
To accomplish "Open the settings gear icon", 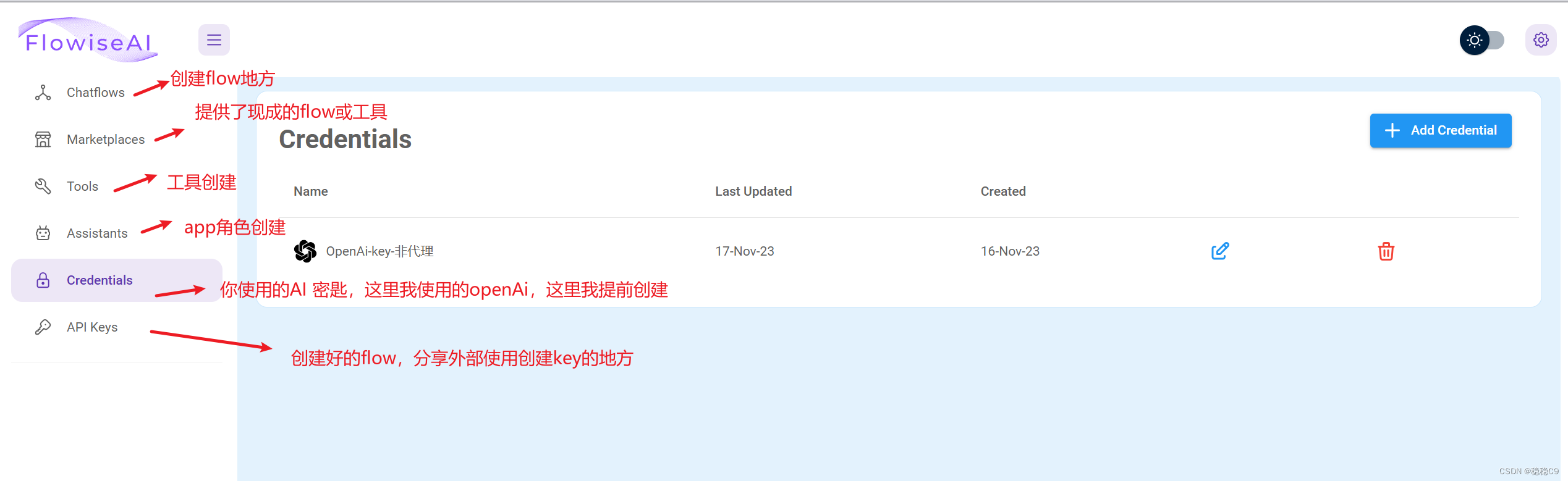I will tap(1541, 40).
